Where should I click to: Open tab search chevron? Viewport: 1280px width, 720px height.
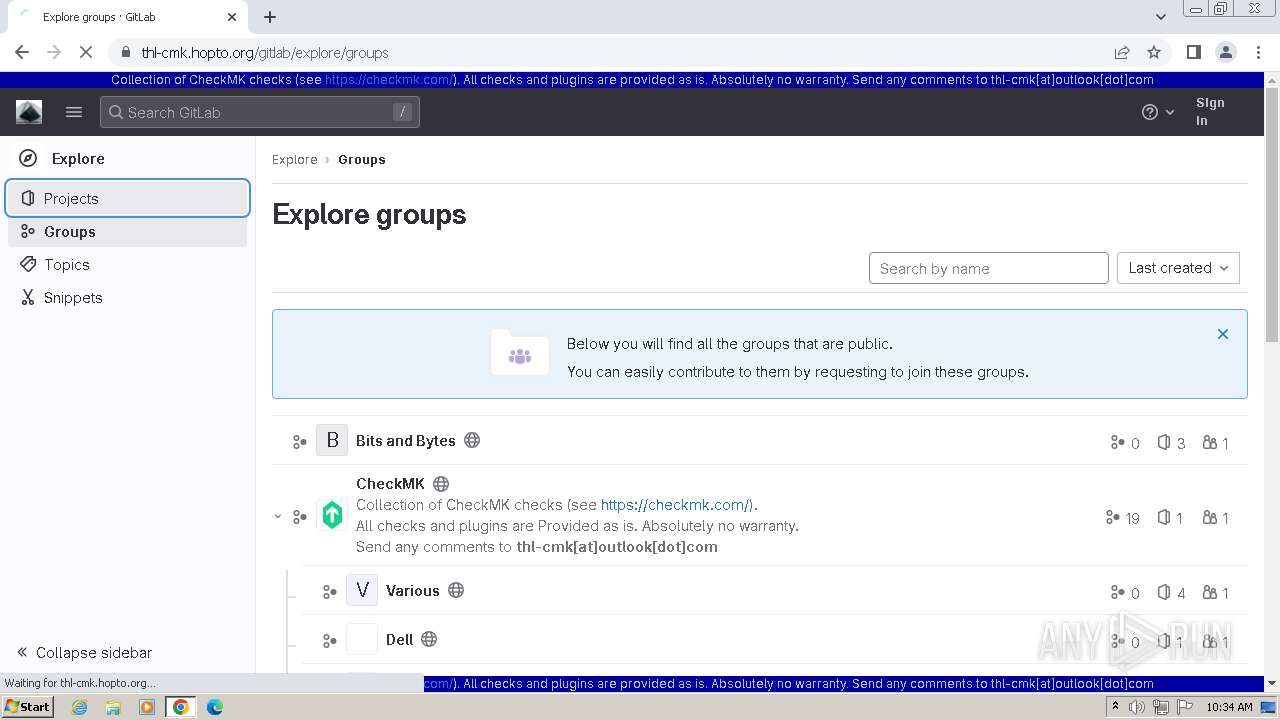tap(1160, 17)
